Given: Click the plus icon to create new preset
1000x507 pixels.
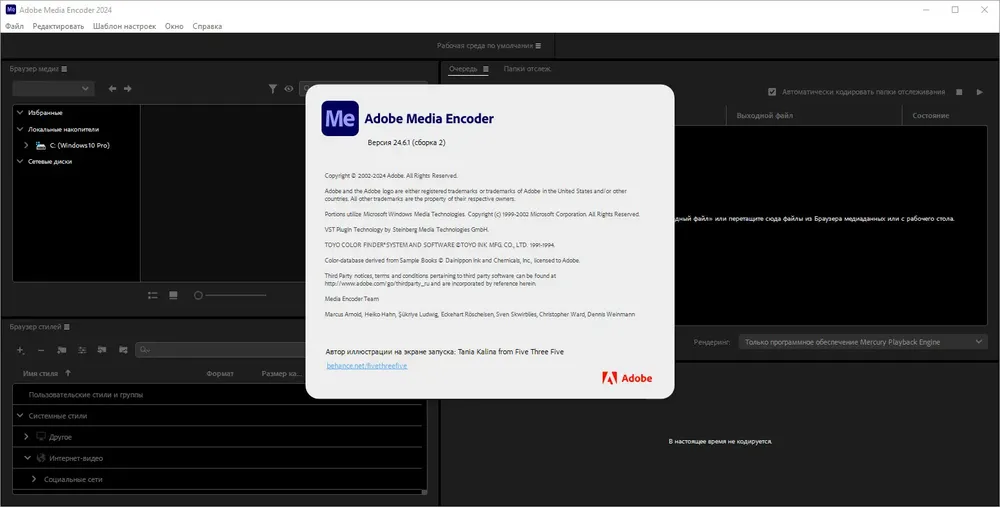Looking at the screenshot, I should tap(20, 350).
